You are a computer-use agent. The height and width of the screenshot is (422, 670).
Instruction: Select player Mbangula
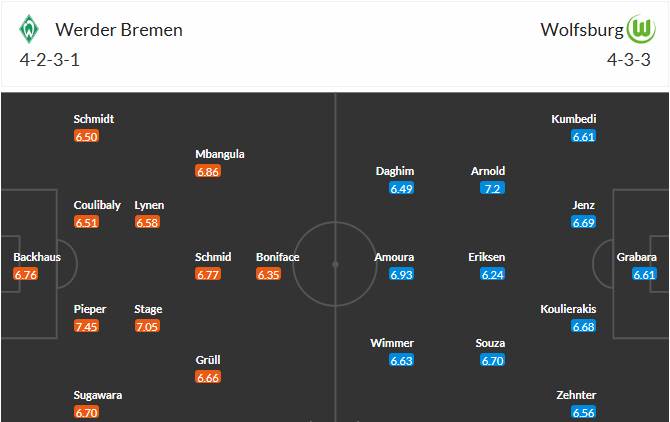click(220, 154)
